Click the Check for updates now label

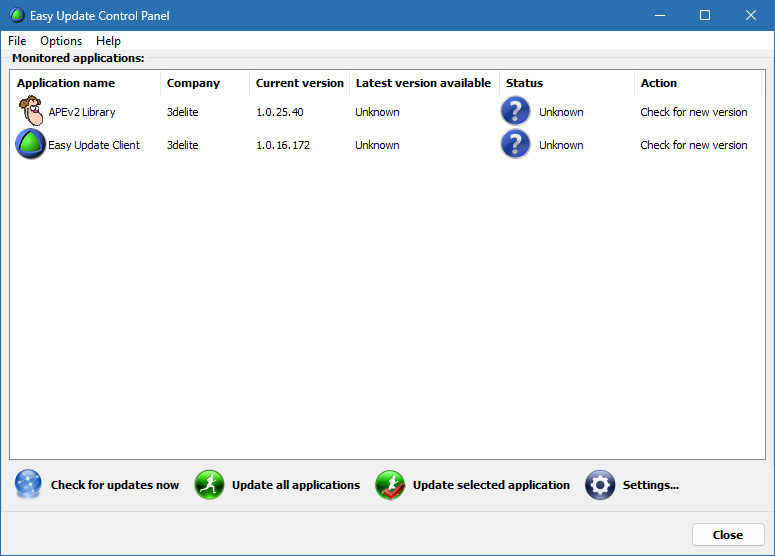click(115, 485)
